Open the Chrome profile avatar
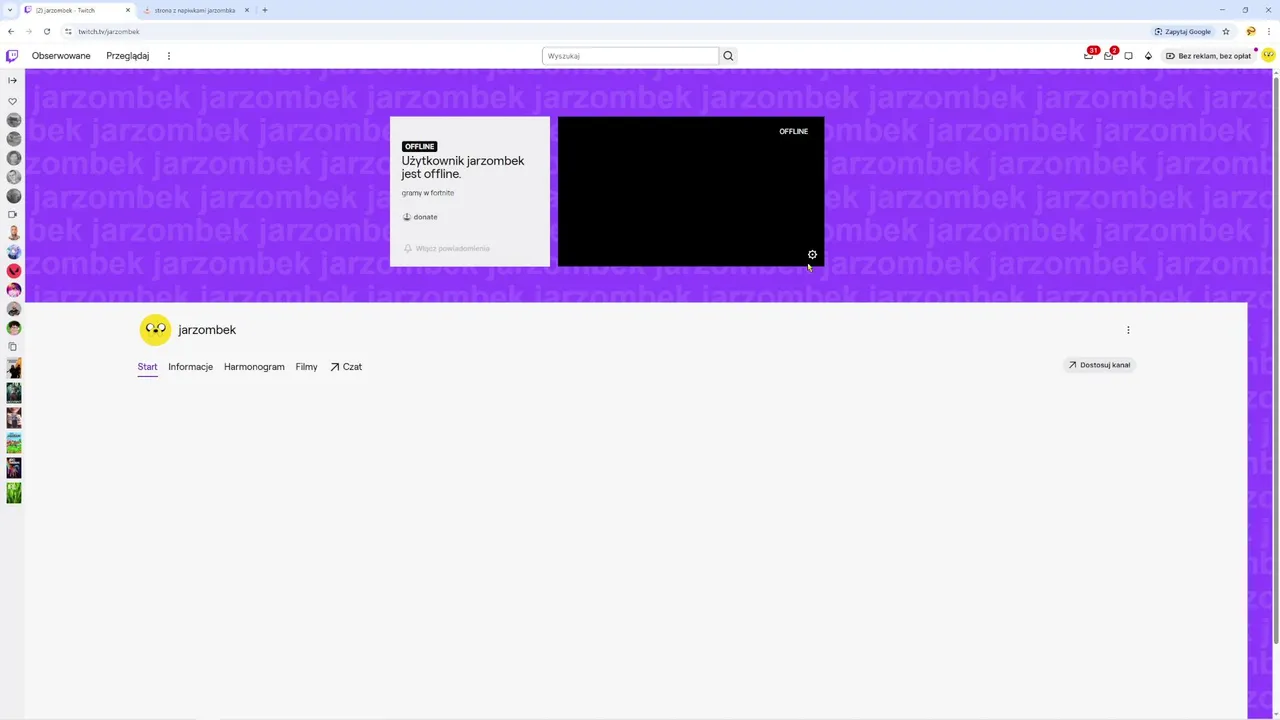 point(1251,31)
